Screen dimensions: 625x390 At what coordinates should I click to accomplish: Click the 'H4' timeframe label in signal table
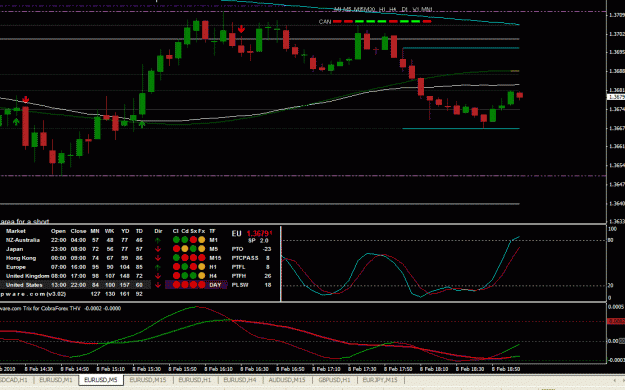click(213, 276)
